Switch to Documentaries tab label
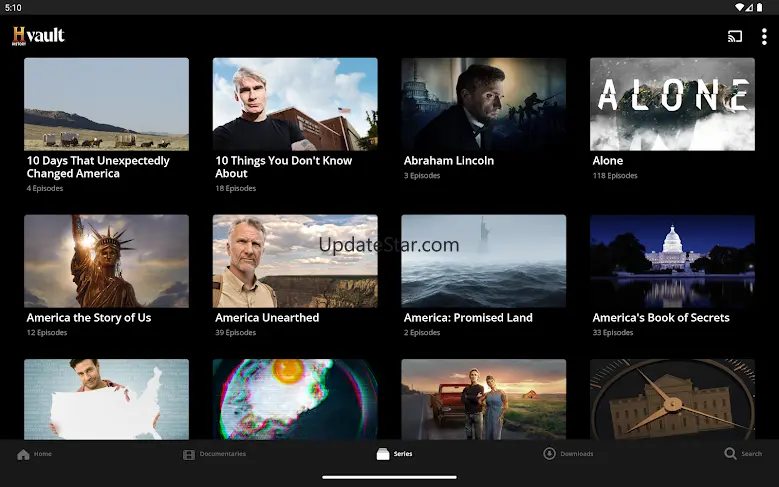779x487 pixels. (x=223, y=454)
